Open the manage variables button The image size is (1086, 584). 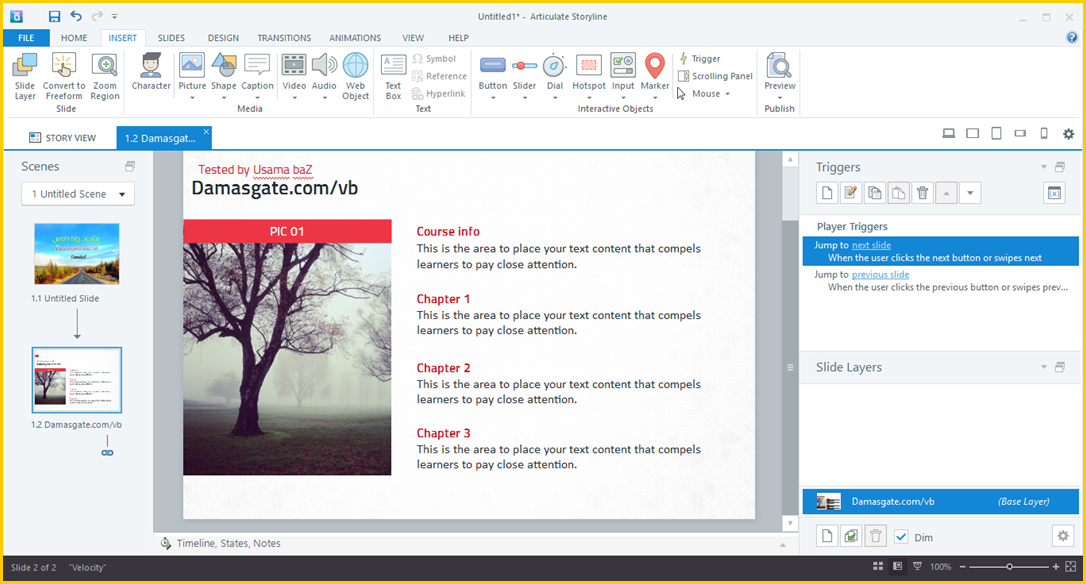coord(1054,193)
